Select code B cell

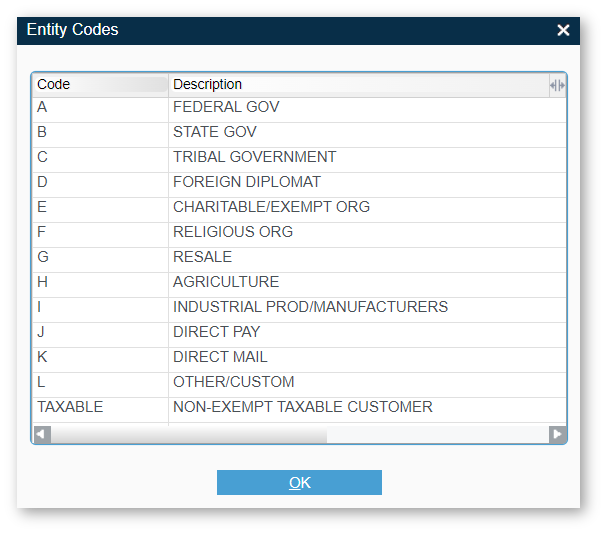tap(100, 135)
